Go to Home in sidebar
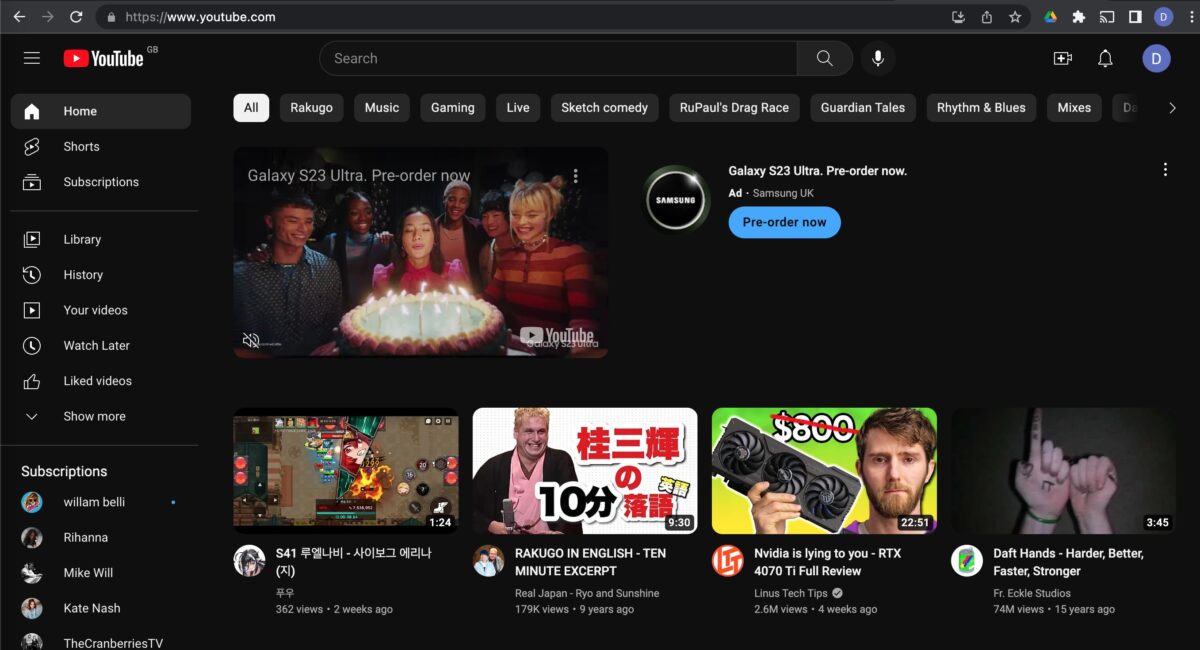Image resolution: width=1200 pixels, height=650 pixels. 100,111
